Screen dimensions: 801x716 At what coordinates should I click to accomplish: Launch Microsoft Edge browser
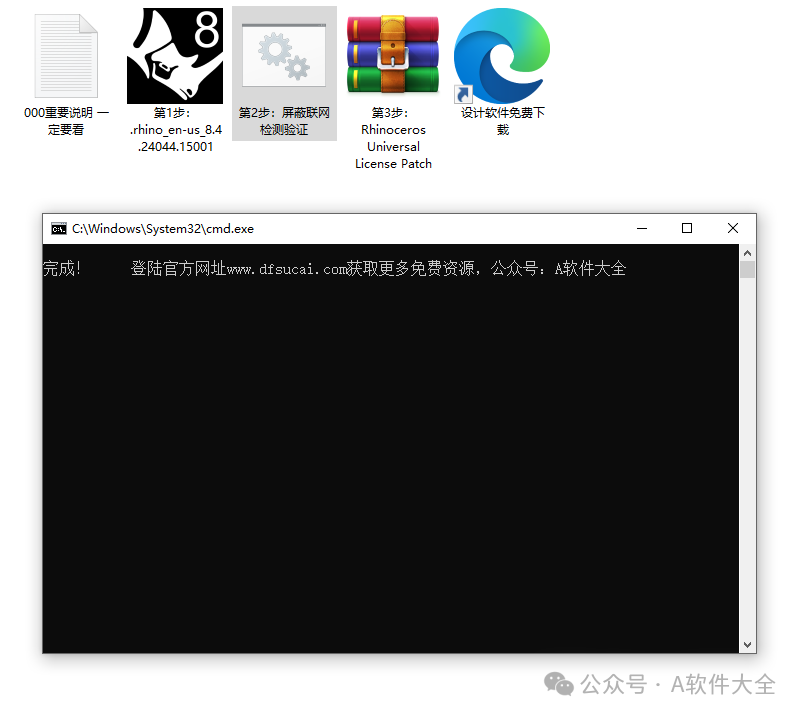501,55
